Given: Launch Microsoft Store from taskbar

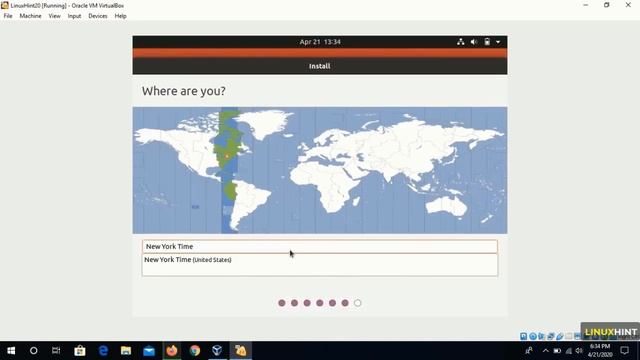Looking at the screenshot, I should pos(80,351).
